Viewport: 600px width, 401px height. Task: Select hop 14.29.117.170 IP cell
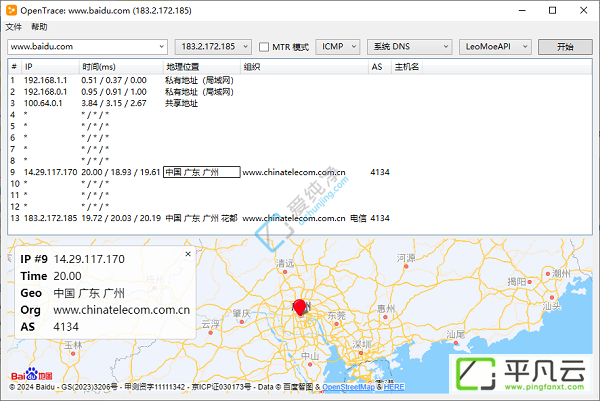click(51, 172)
